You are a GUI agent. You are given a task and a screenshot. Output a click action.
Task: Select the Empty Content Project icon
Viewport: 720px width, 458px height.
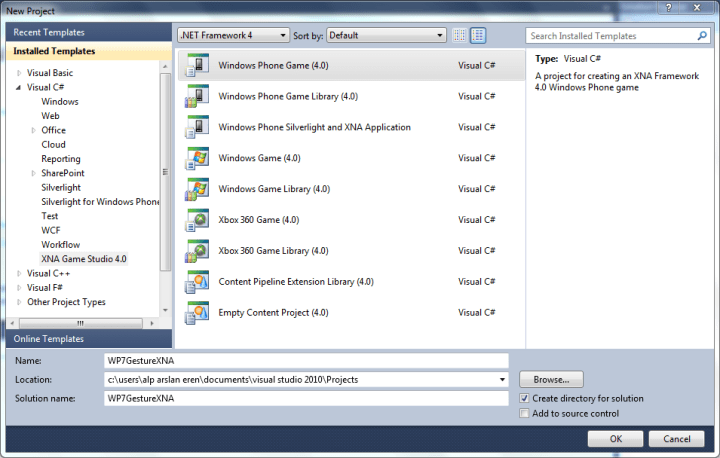point(197,313)
